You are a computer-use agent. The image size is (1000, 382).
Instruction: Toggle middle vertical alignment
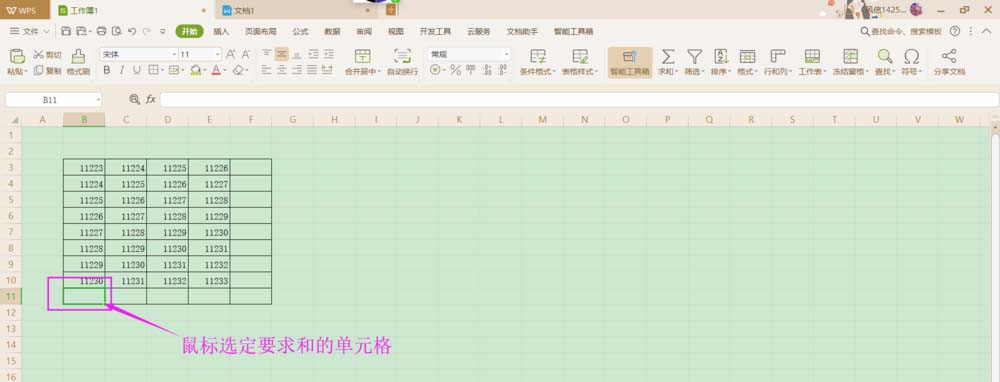(x=282, y=55)
